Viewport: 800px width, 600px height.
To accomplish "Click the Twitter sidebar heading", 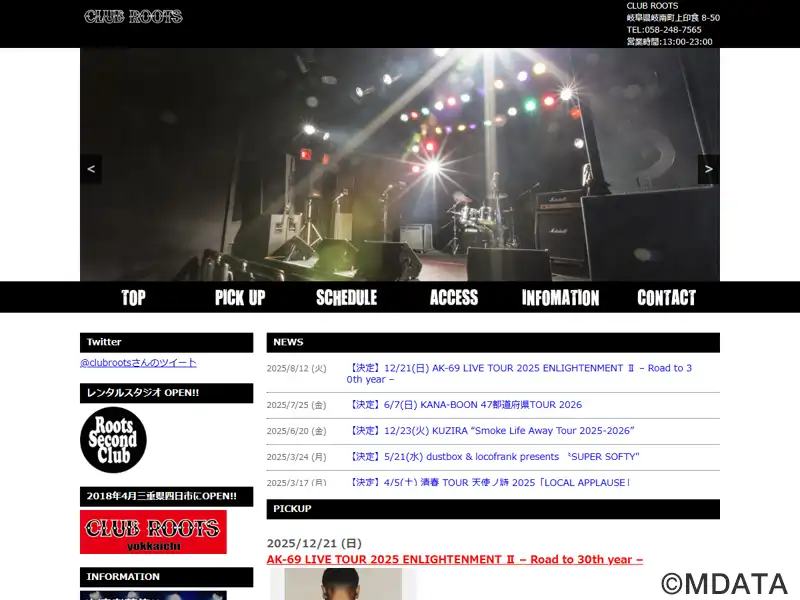I will click(x=166, y=342).
